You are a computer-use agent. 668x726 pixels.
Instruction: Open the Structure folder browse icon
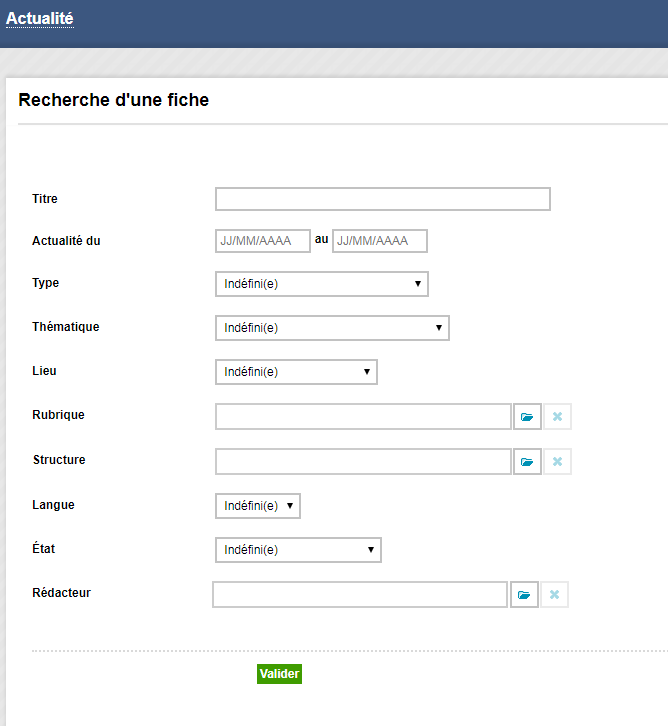(x=527, y=462)
